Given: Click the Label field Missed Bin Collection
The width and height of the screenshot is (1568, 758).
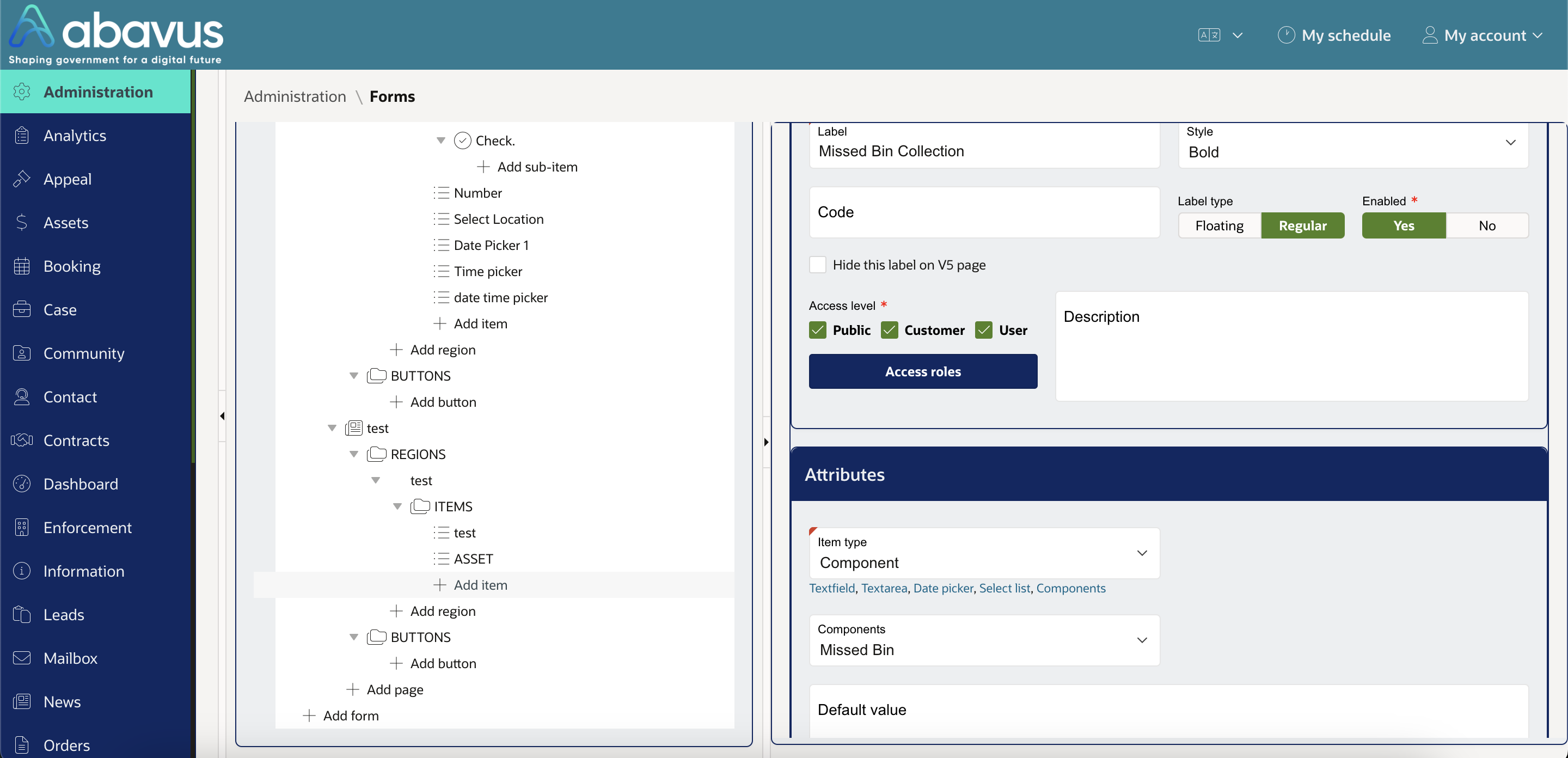Looking at the screenshot, I should 984,145.
